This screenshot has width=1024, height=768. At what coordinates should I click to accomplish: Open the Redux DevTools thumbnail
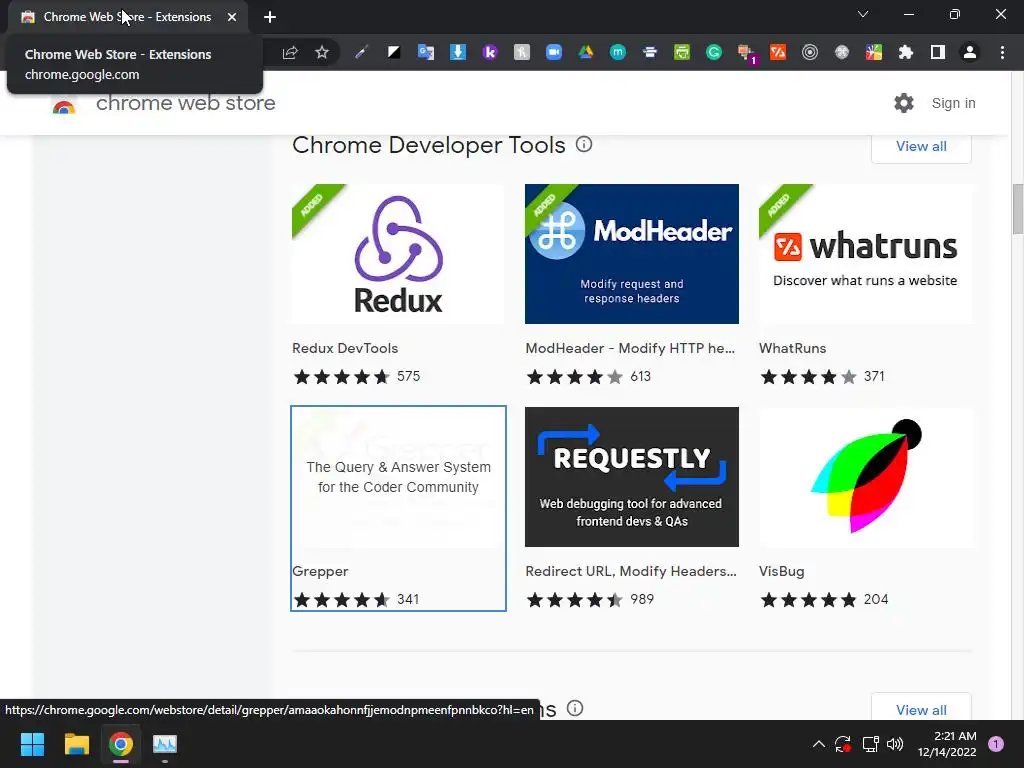(398, 254)
